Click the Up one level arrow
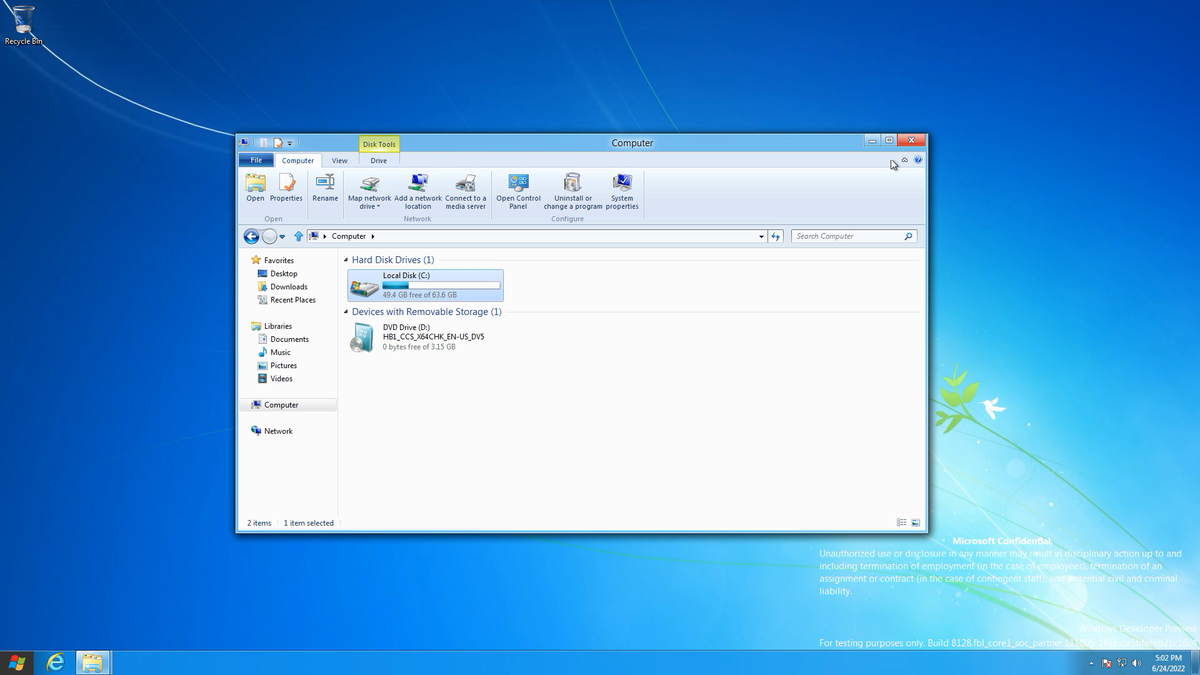Viewport: 1200px width, 675px height. point(298,236)
